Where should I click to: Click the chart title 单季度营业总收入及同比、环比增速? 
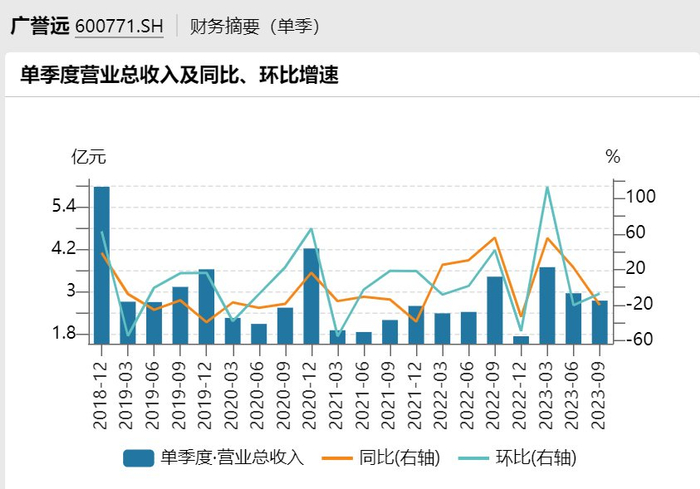pyautogui.click(x=179, y=75)
